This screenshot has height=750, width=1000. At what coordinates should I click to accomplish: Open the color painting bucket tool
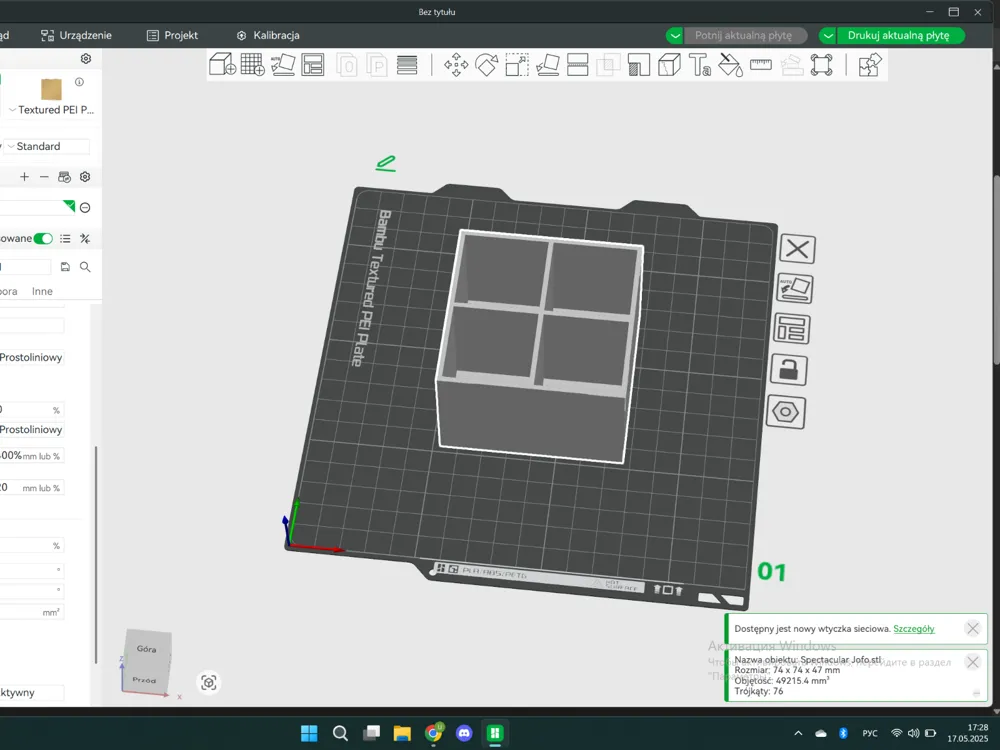pyautogui.click(x=730, y=65)
